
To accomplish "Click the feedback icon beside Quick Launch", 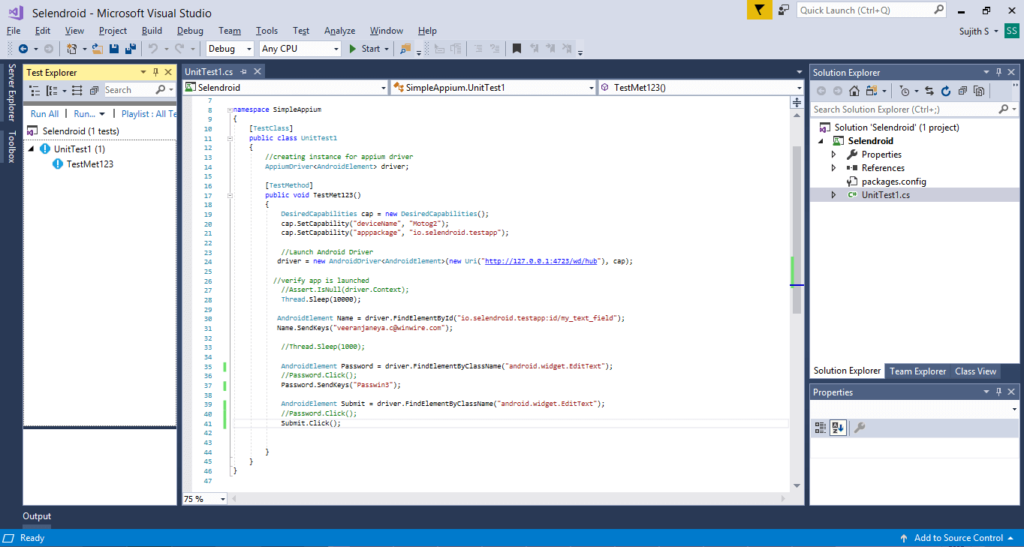I will point(784,10).
